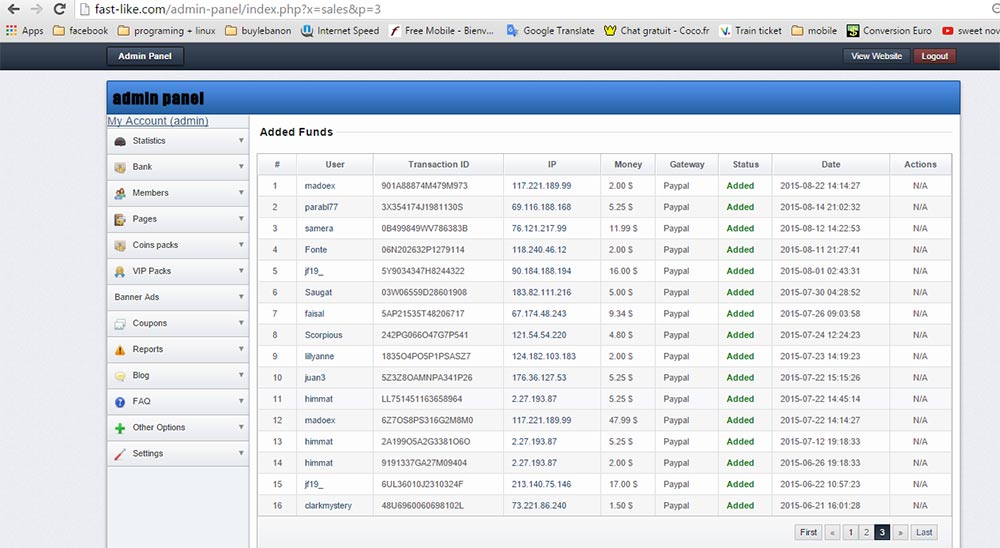Open the buylebanon bookmark folder
Screen dimensions: 1000x548
coord(258,31)
